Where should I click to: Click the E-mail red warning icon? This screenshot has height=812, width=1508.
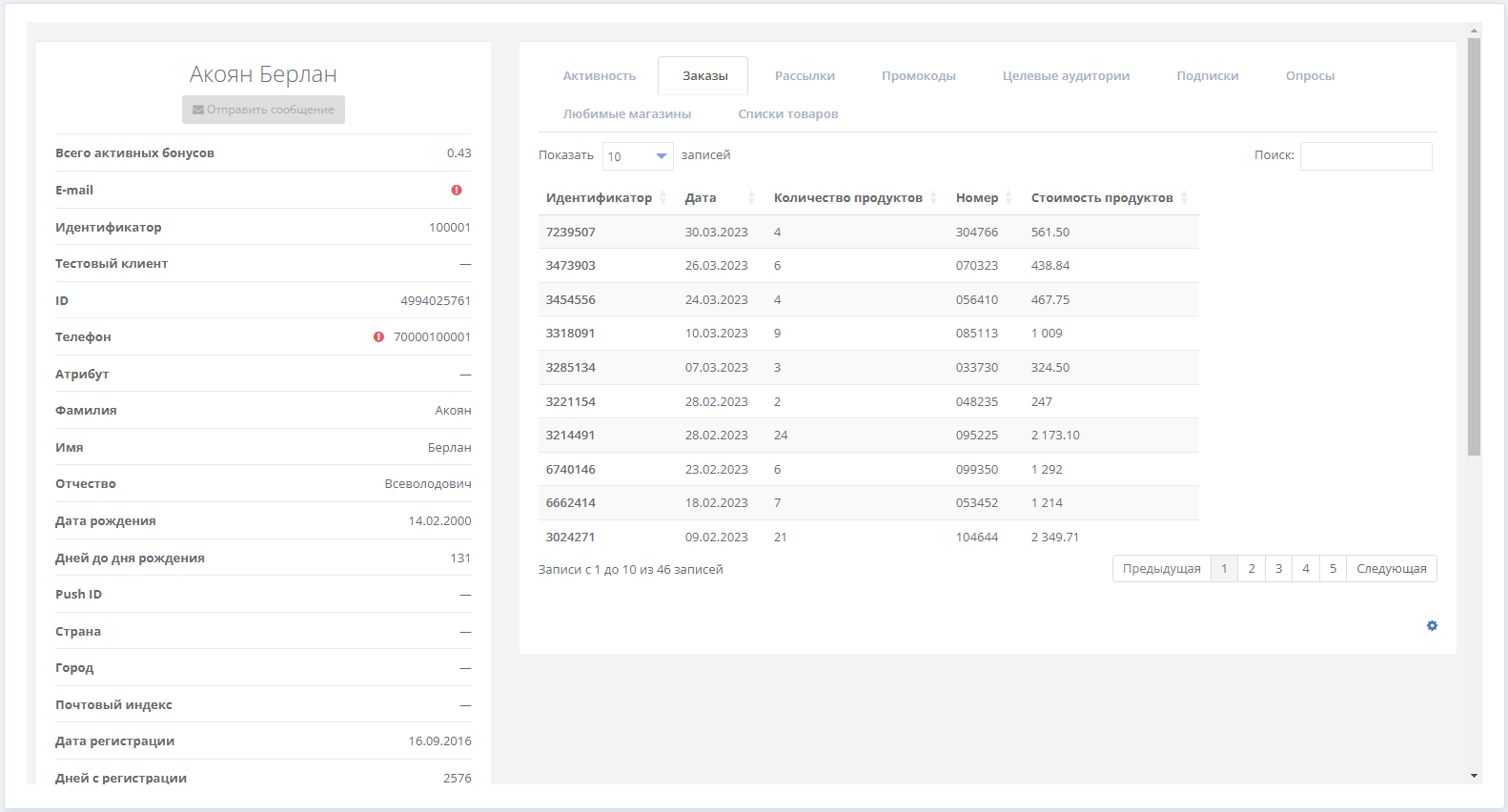pos(457,191)
